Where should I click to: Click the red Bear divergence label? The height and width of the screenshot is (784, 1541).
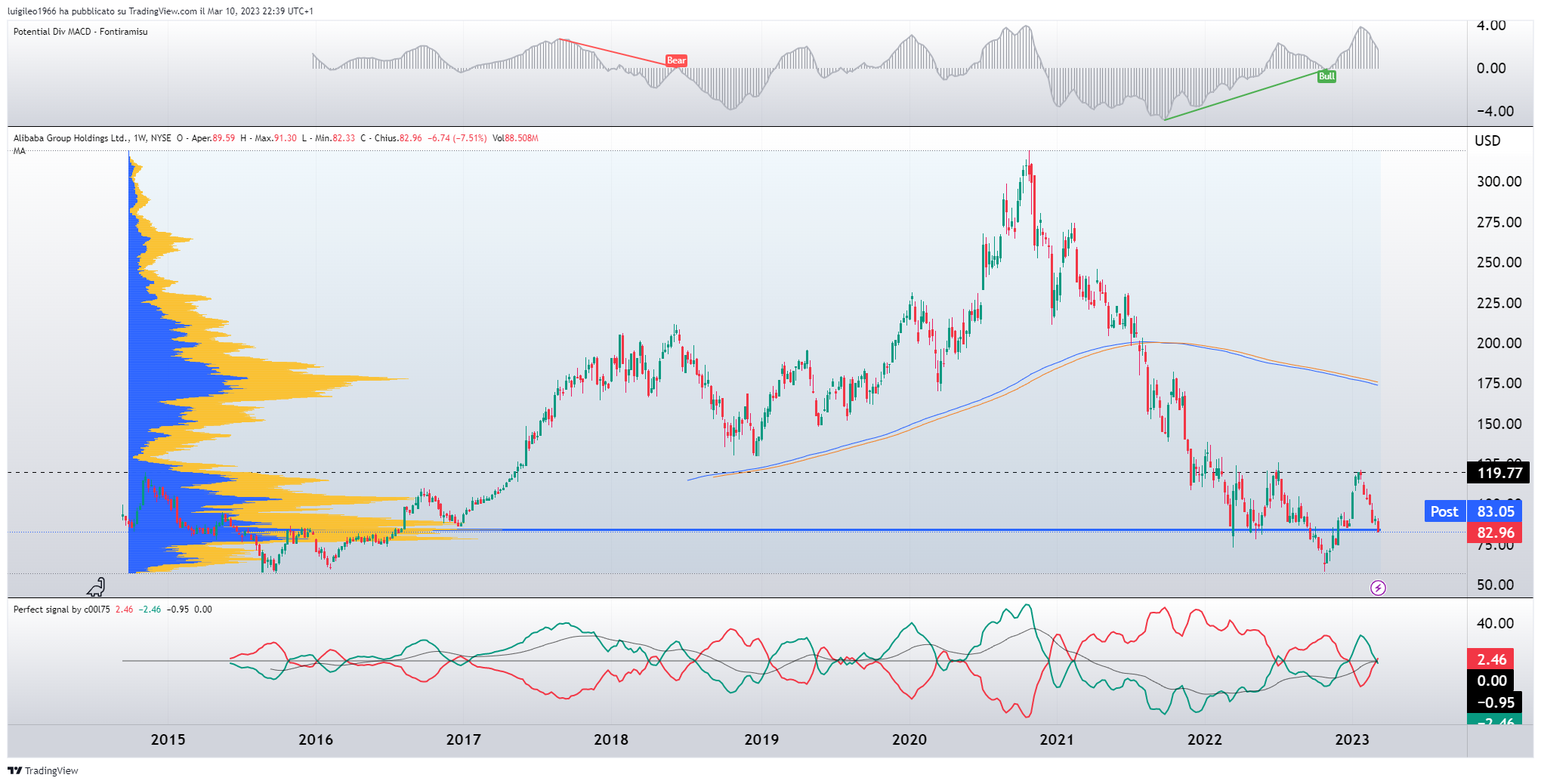point(676,60)
